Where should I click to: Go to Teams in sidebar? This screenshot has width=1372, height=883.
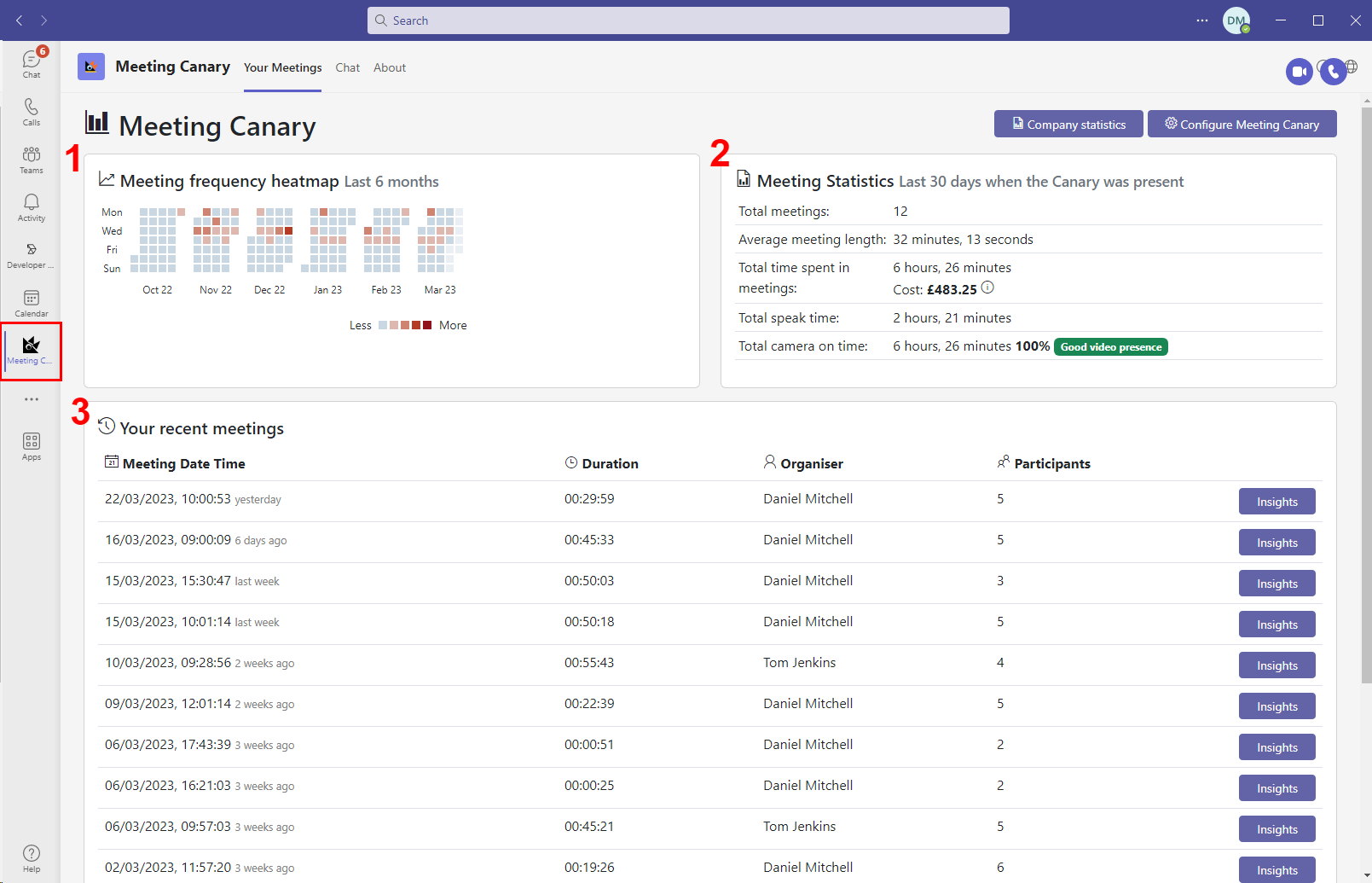[x=32, y=159]
